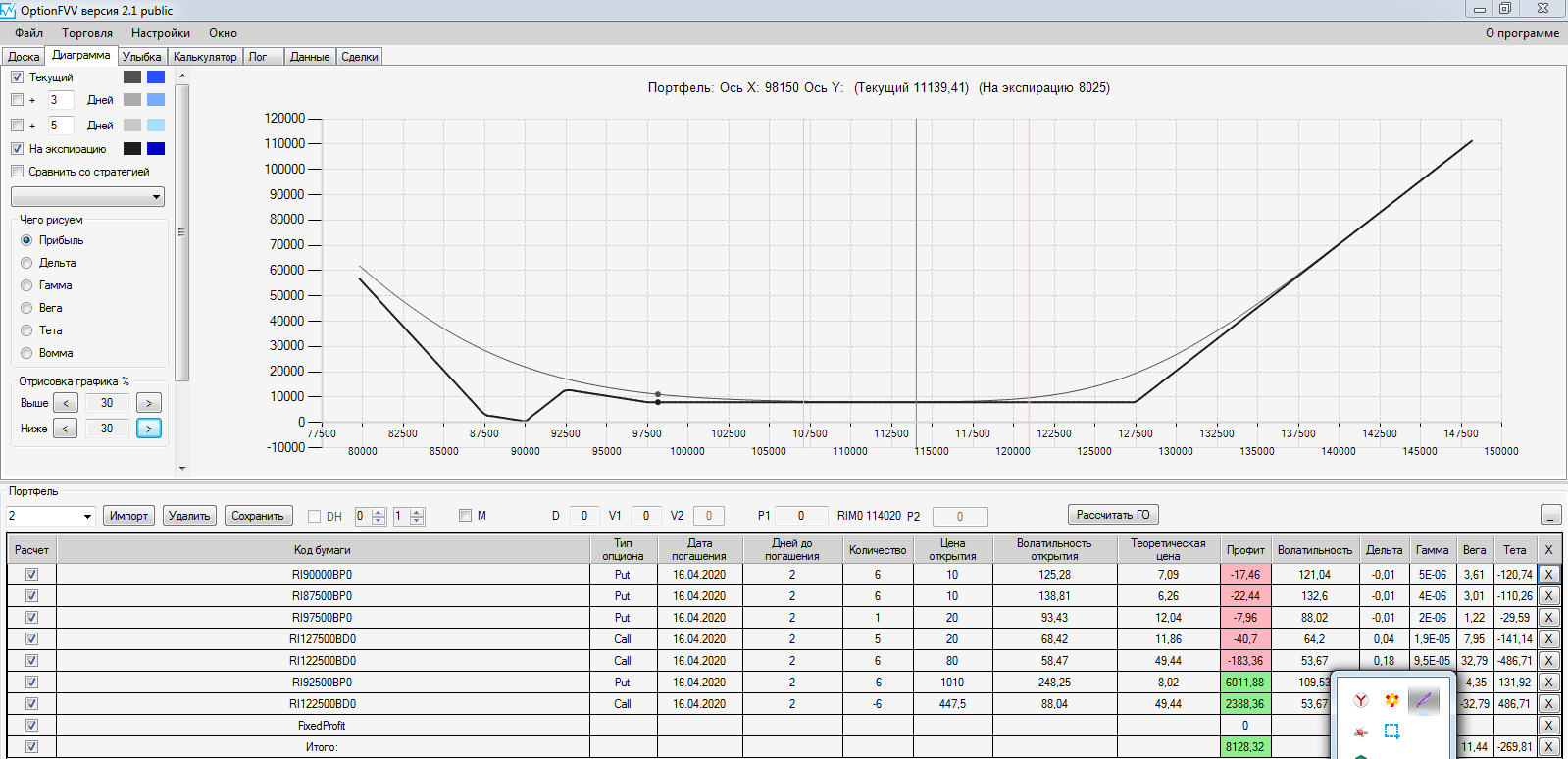Pick the dark blue swatch for На экспирацию
This screenshot has height=759, width=1568.
coord(156,149)
